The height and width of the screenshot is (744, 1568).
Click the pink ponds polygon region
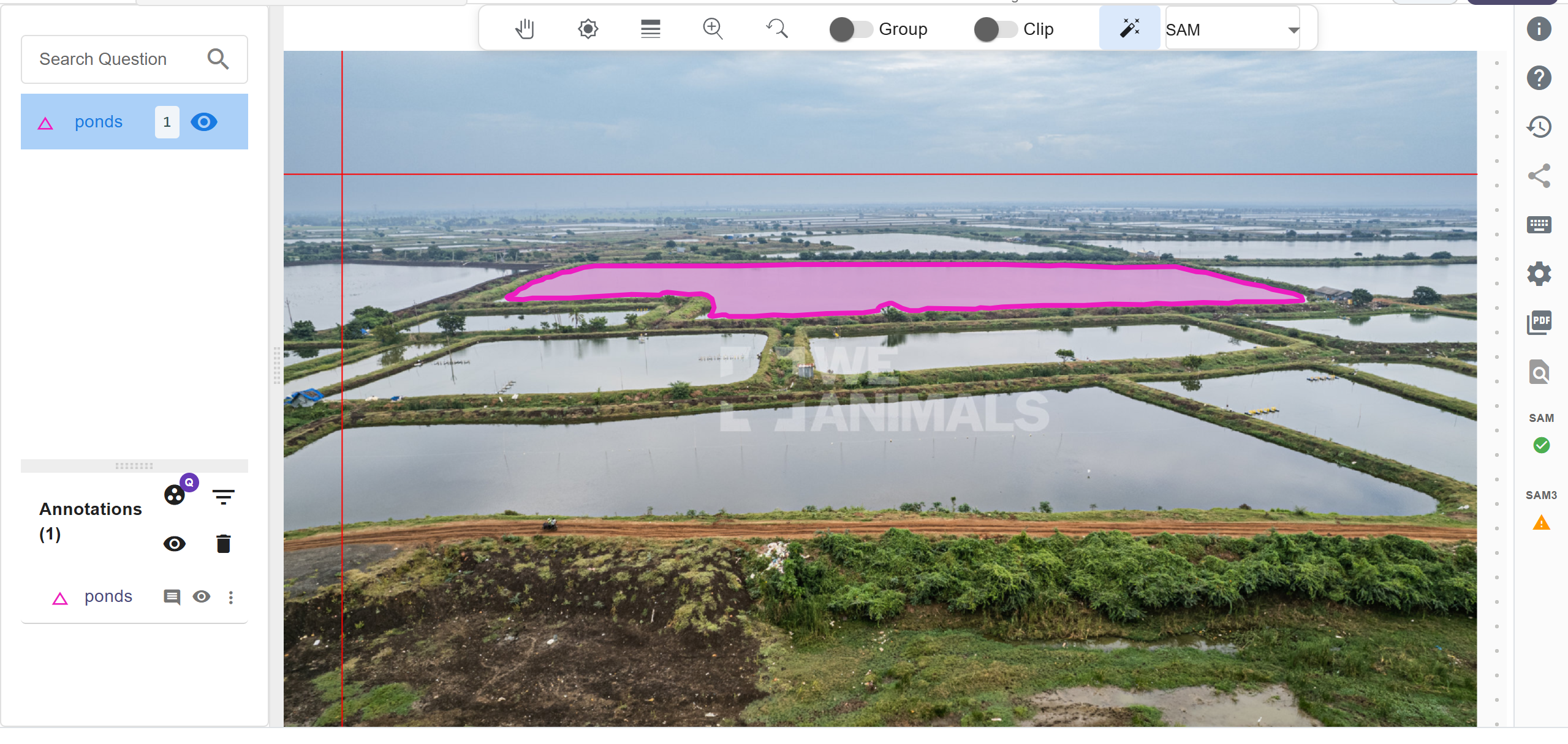coord(919,285)
